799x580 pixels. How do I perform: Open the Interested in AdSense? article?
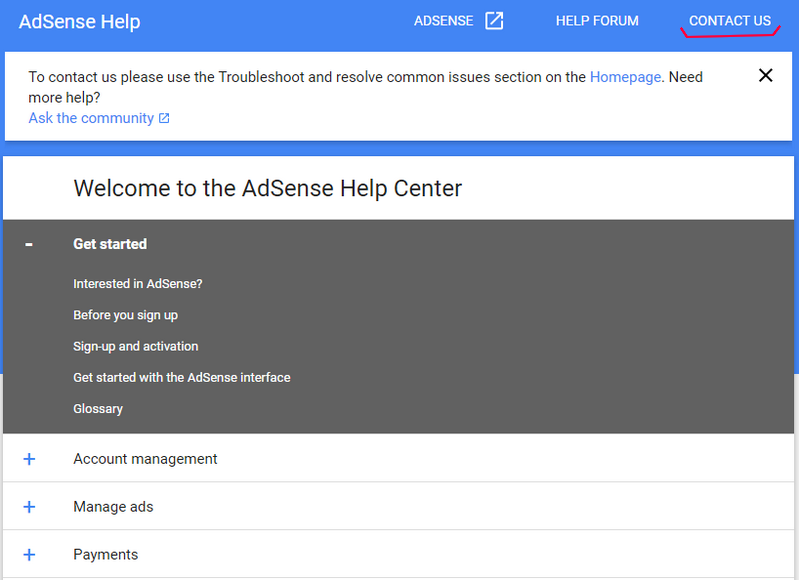point(138,284)
